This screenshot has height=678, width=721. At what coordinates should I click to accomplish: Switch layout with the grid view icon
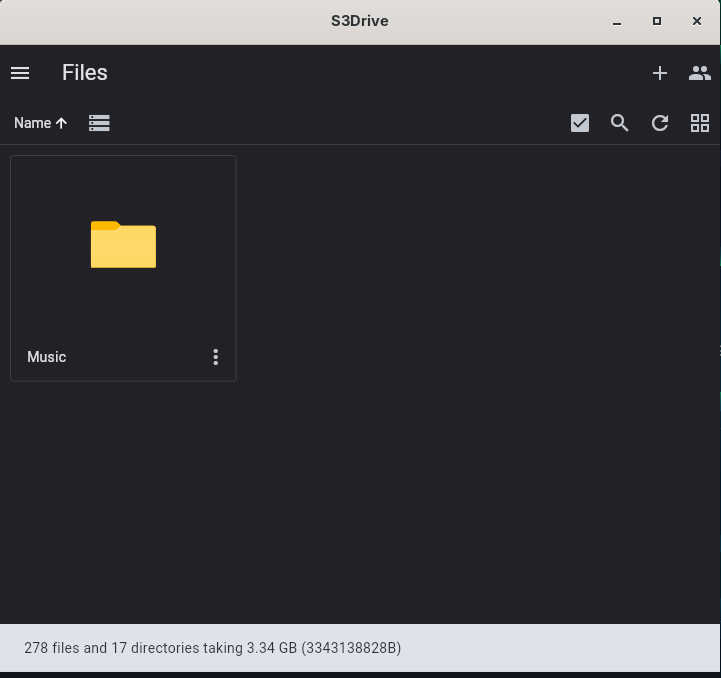tap(700, 123)
